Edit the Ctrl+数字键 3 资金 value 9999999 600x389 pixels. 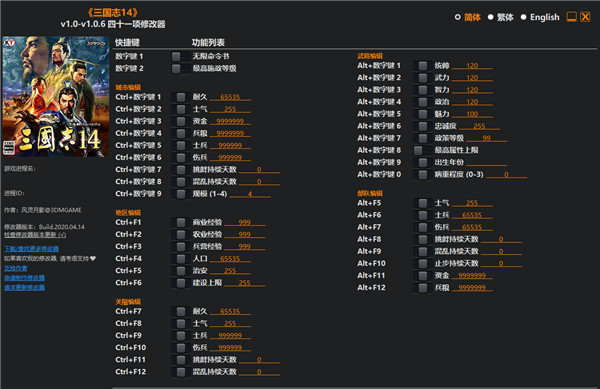(230, 121)
